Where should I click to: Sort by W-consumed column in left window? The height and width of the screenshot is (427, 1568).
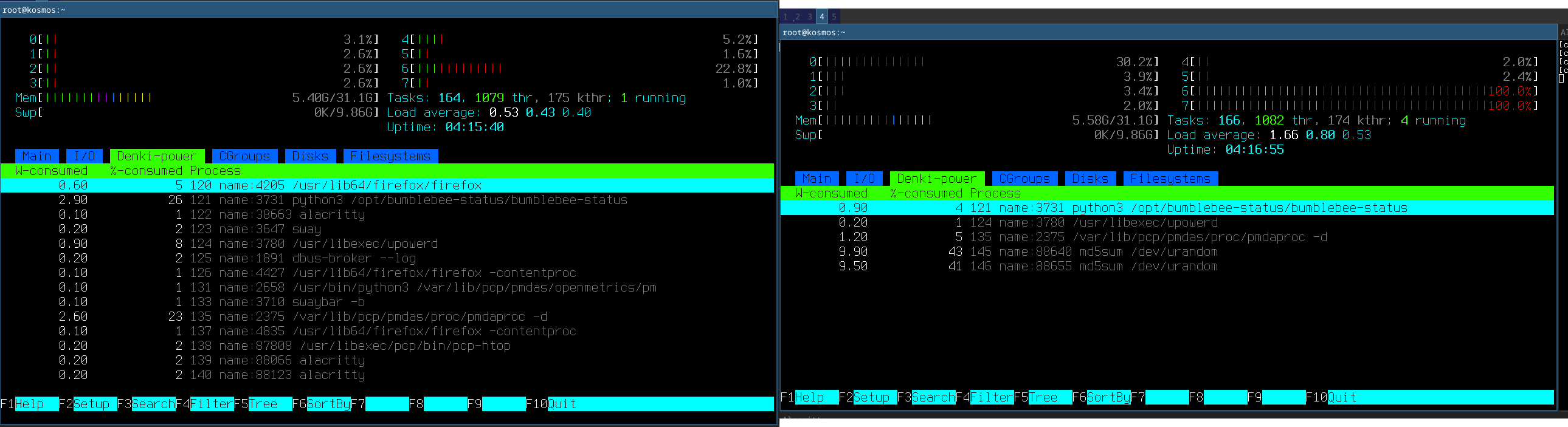51,171
